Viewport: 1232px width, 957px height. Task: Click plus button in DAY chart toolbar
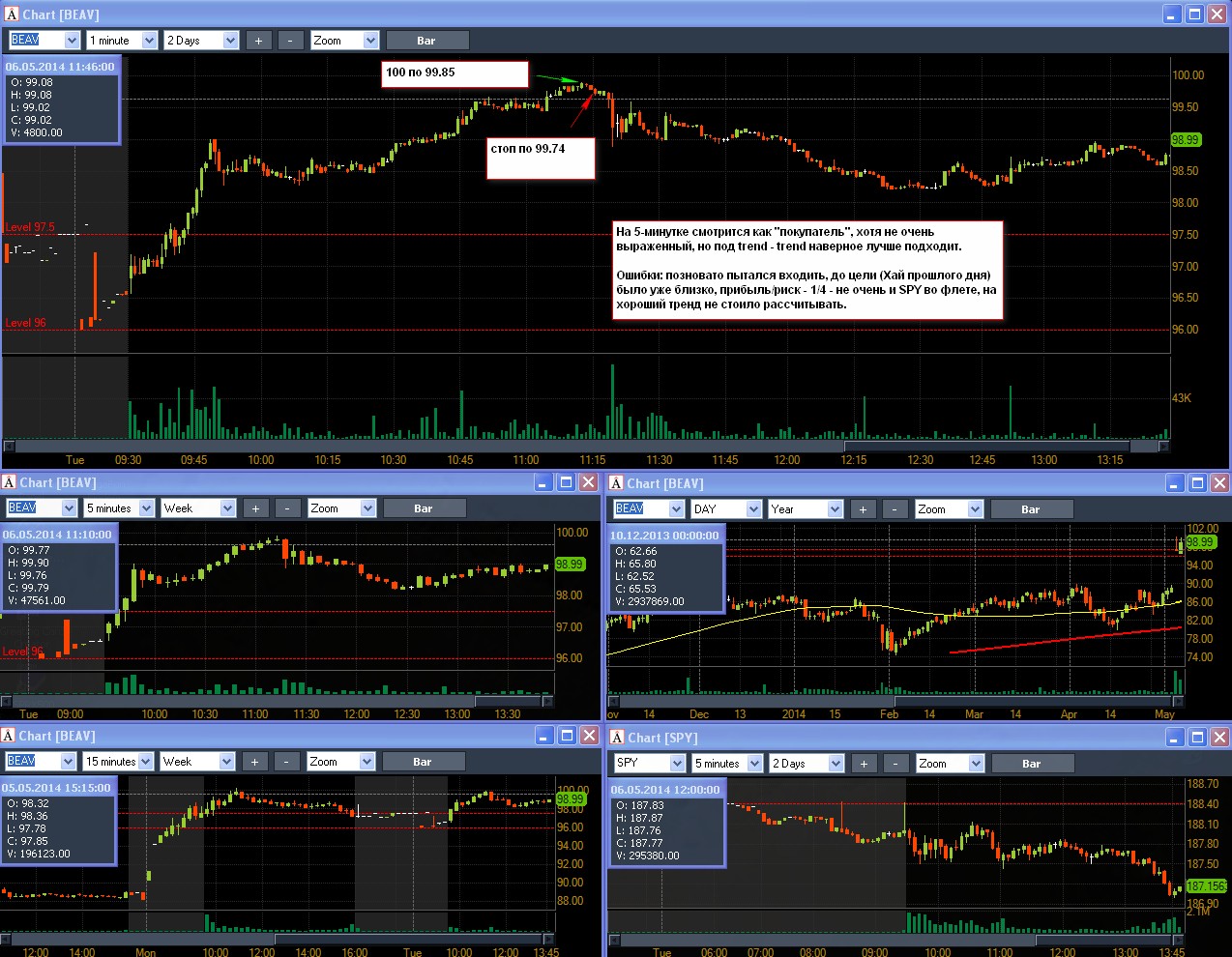coord(863,509)
